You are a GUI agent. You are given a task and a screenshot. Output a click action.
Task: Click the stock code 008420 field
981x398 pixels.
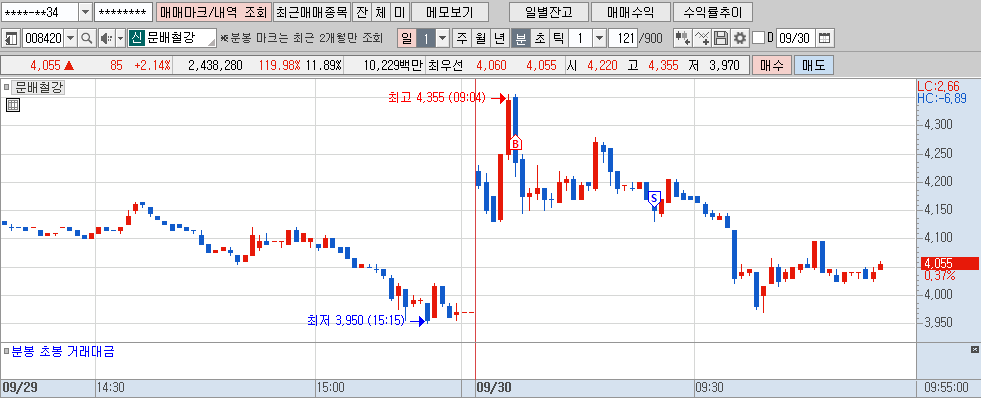pyautogui.click(x=43, y=39)
